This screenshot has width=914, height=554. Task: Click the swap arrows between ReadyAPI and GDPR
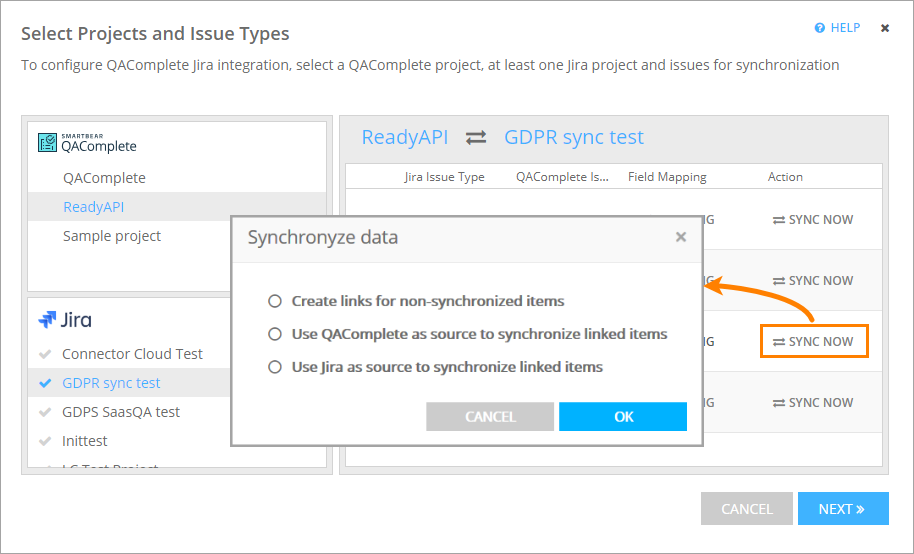476,138
